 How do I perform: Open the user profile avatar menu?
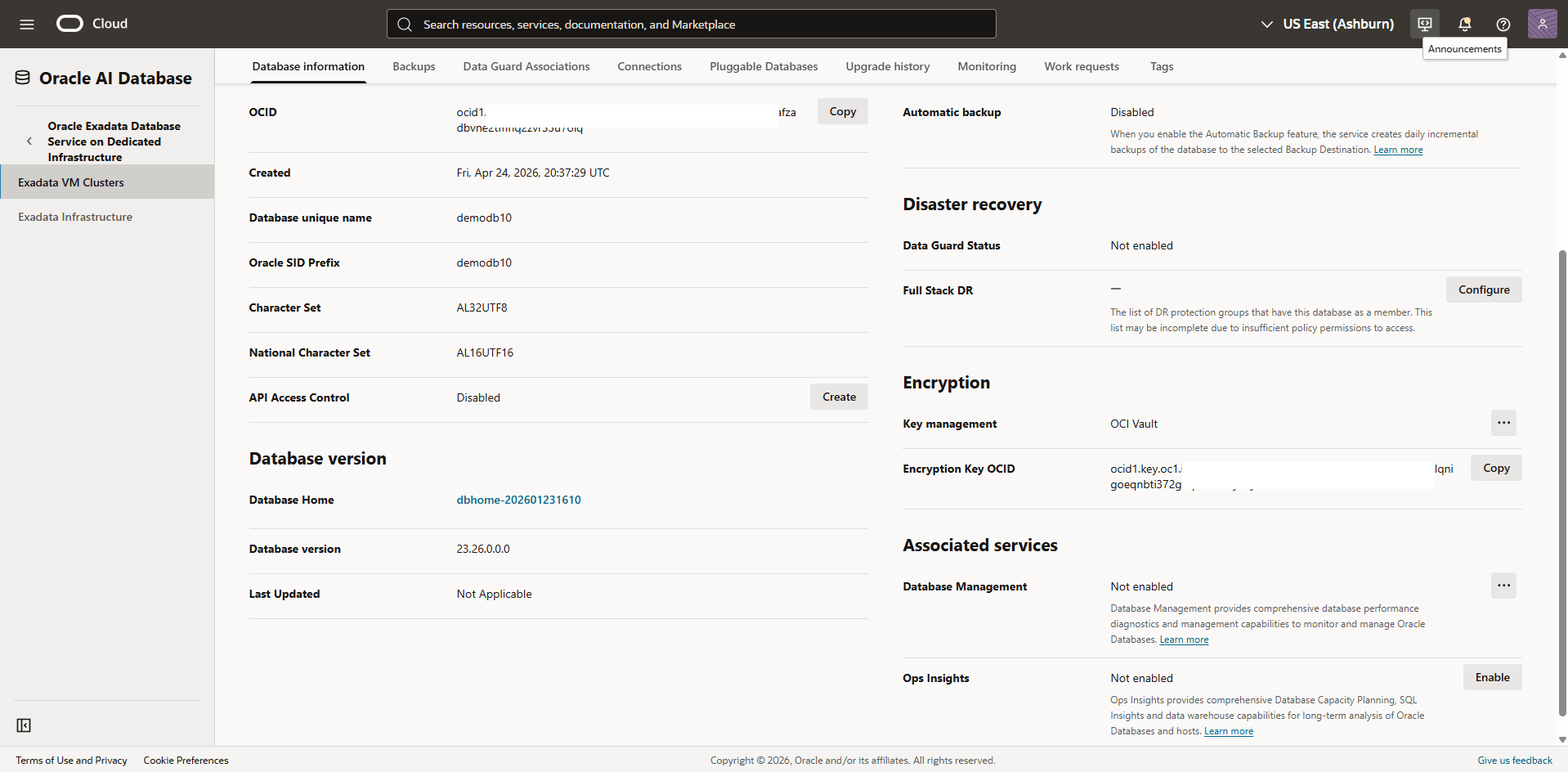coord(1542,24)
